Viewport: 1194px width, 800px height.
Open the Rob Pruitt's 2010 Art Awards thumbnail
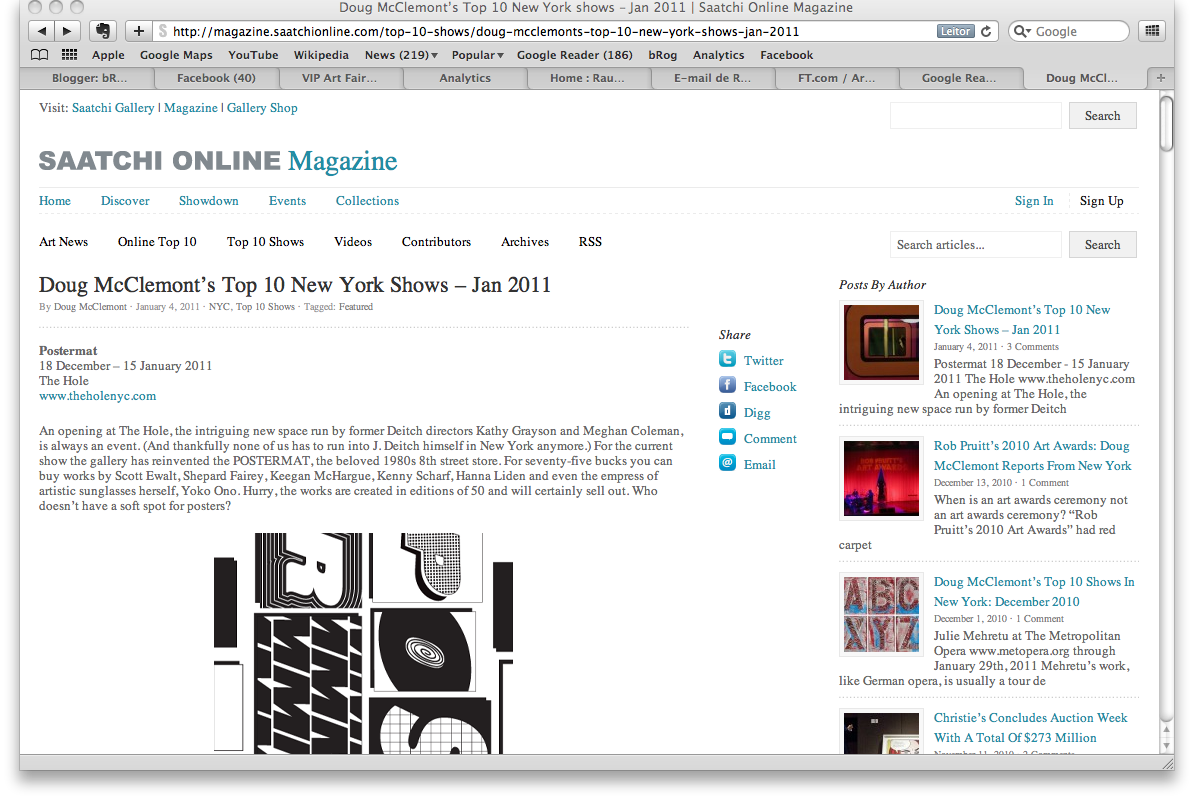click(881, 478)
